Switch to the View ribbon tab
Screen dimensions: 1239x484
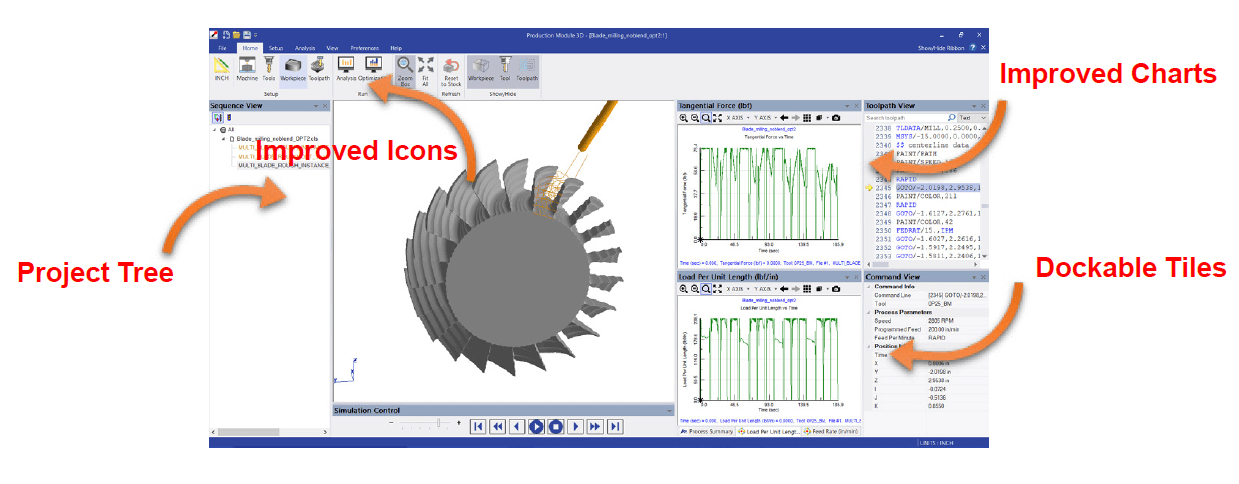point(333,48)
